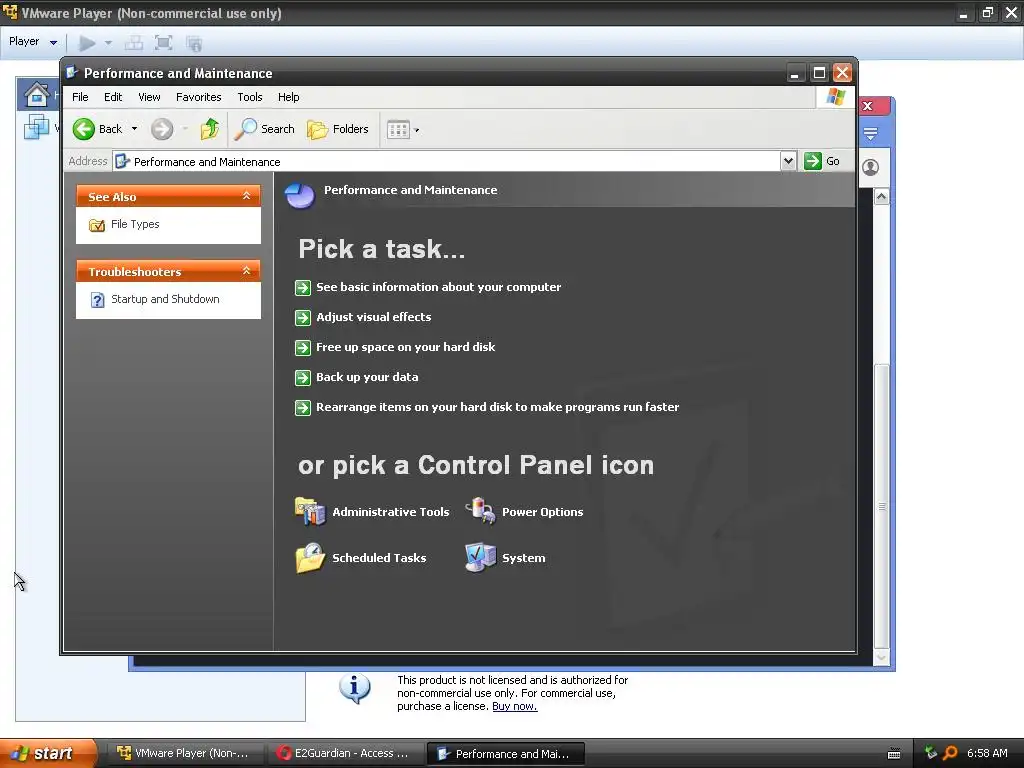1024x768 pixels.
Task: Go up one folder level
Action: 210,129
